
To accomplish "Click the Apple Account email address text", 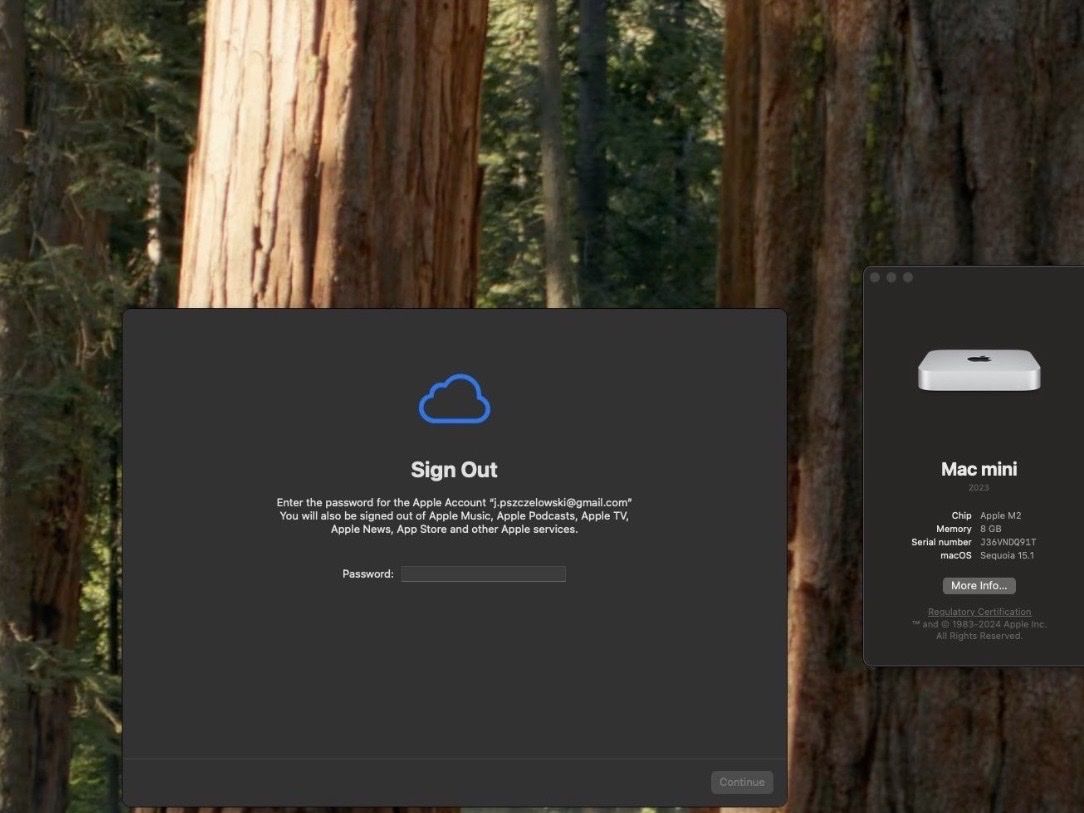I will tap(561, 503).
